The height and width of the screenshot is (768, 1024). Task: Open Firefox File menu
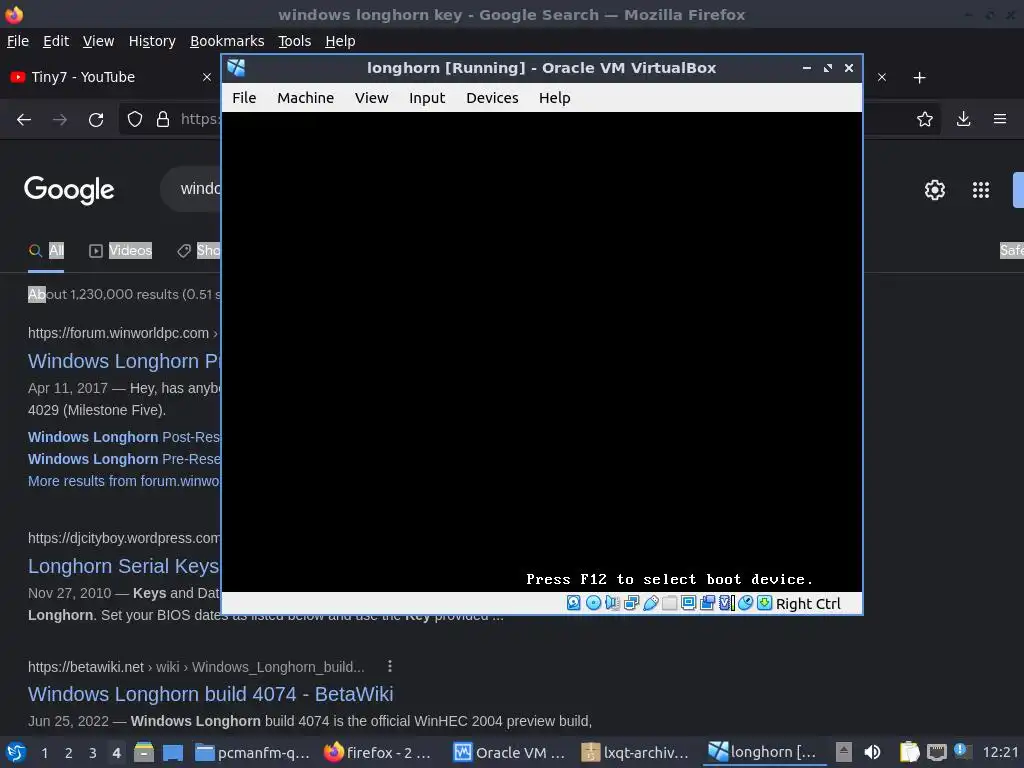coord(18,41)
